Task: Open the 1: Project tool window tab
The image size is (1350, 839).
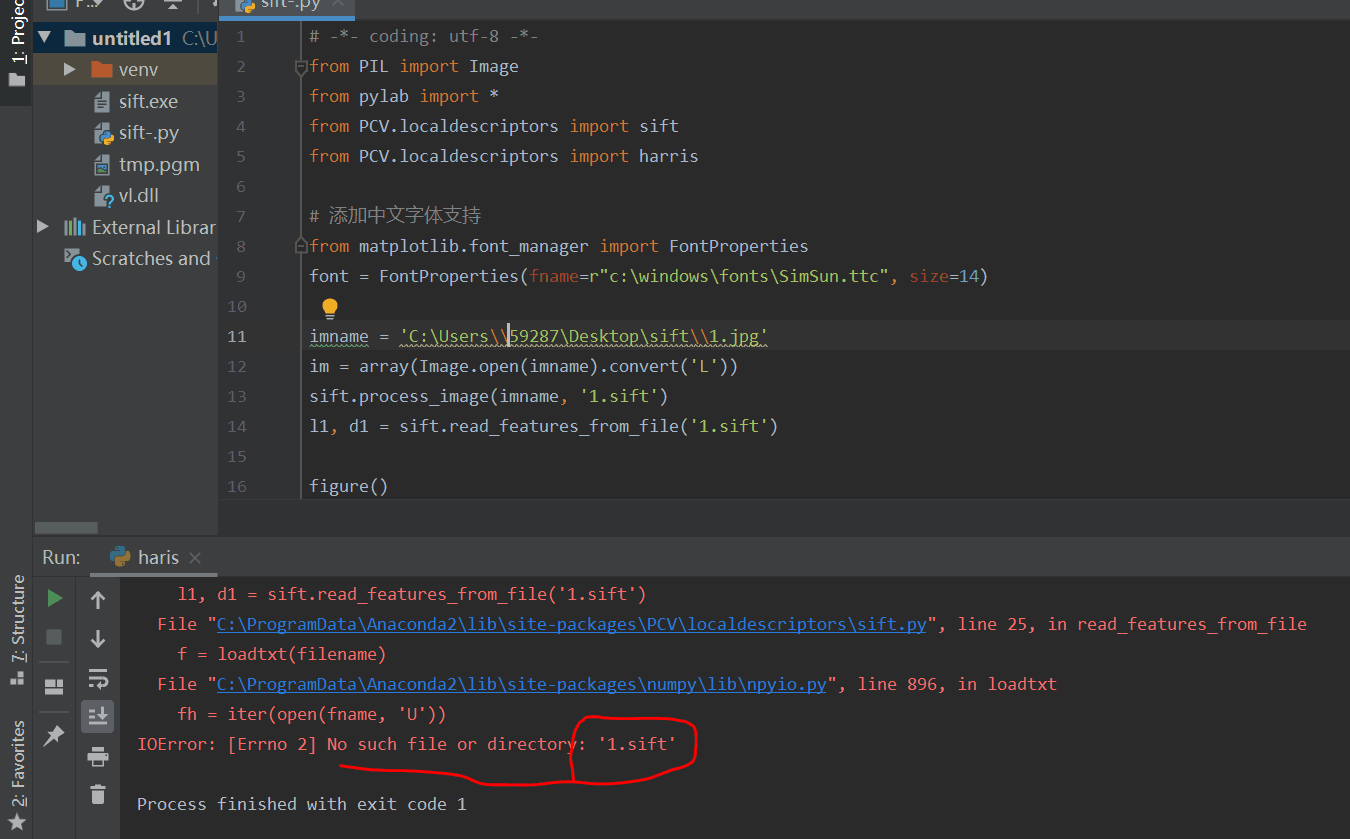Action: coord(17,45)
